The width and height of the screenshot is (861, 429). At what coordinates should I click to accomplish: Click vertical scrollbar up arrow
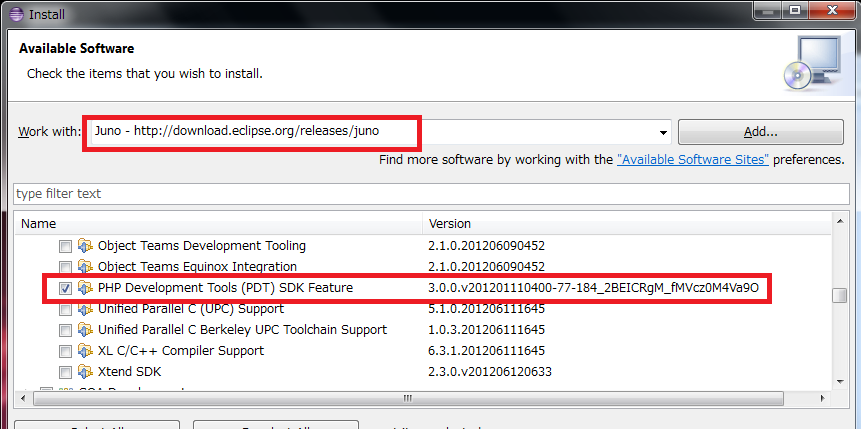(840, 221)
